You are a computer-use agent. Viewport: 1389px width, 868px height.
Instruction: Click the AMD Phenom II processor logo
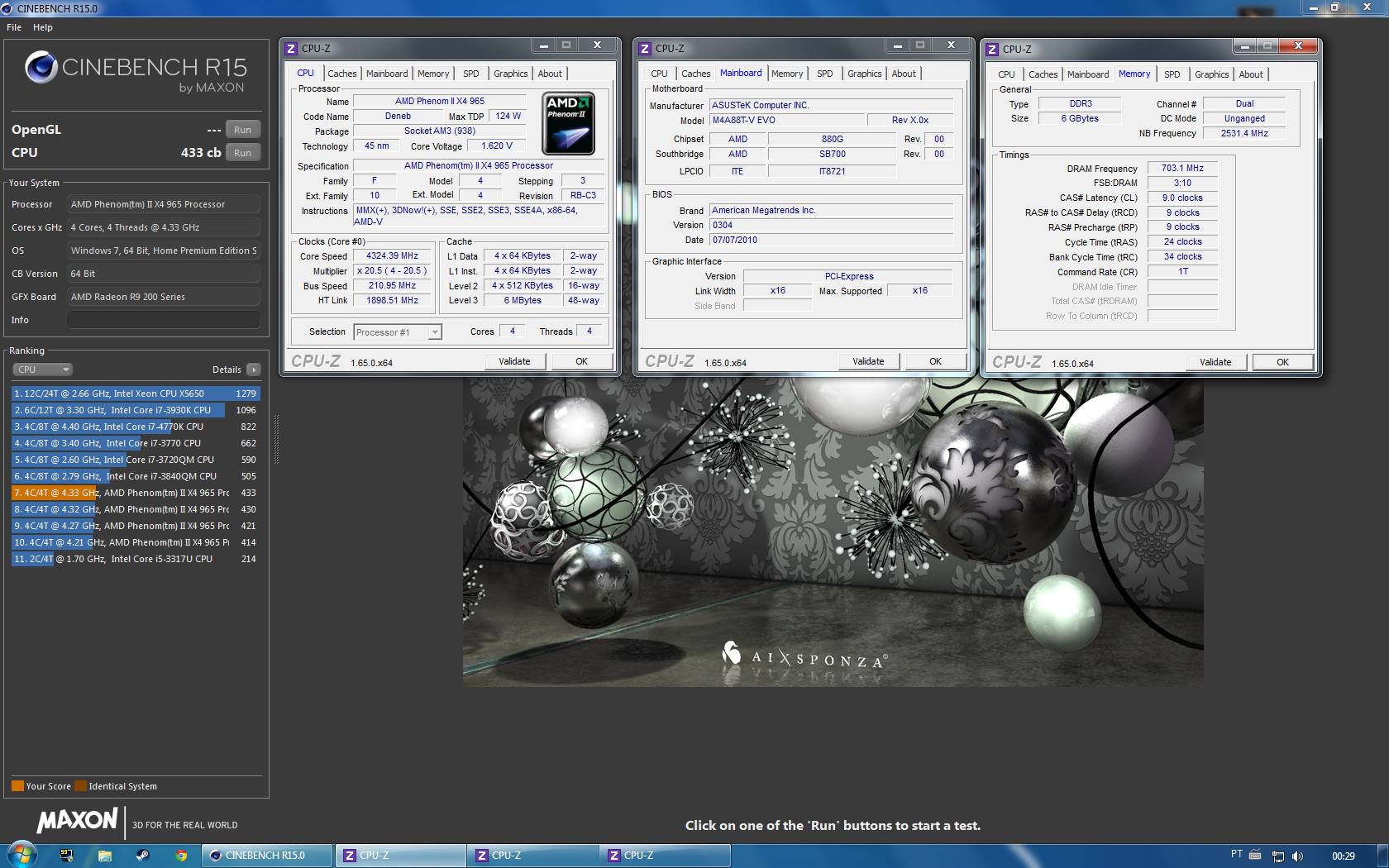coord(568,124)
